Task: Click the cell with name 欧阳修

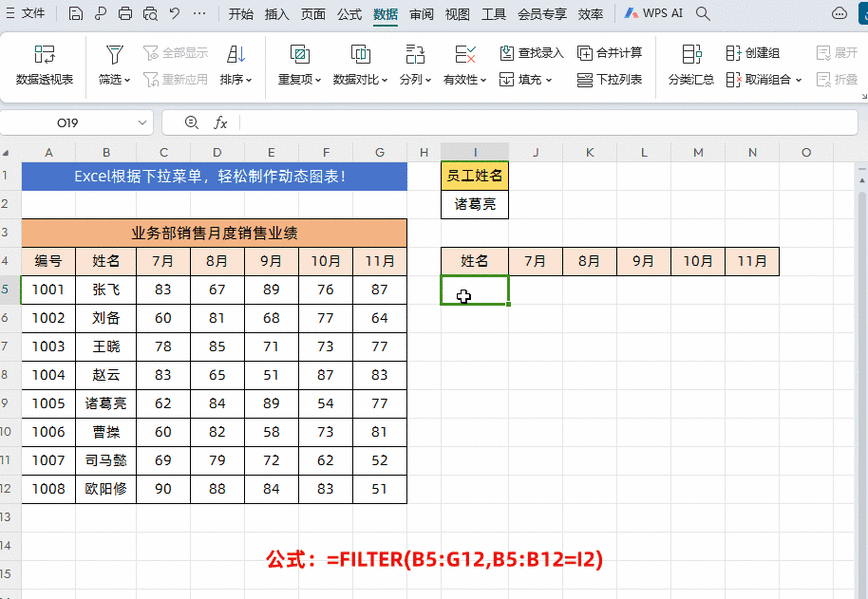Action: click(x=106, y=489)
